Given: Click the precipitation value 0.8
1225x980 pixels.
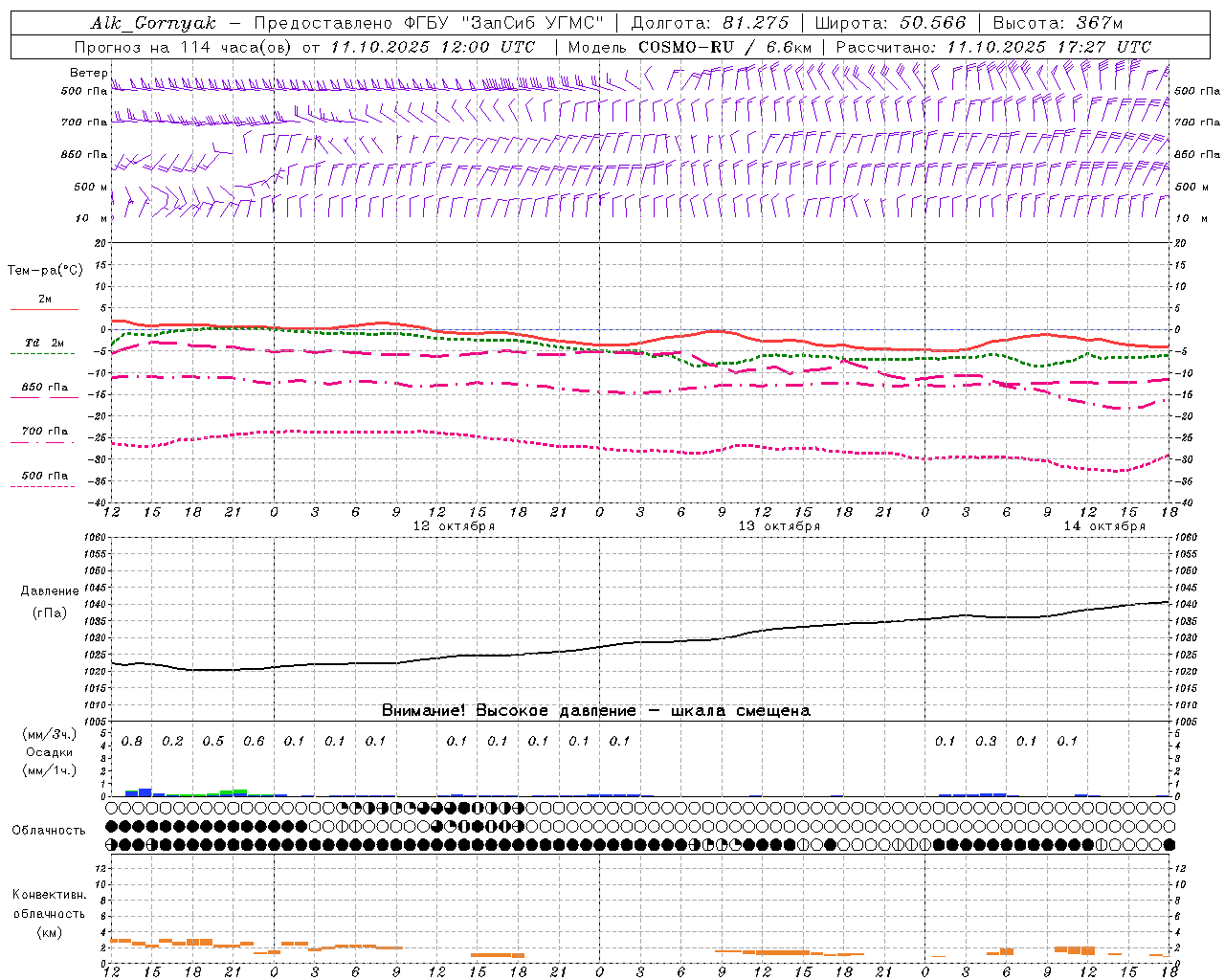Looking at the screenshot, I should tap(132, 742).
